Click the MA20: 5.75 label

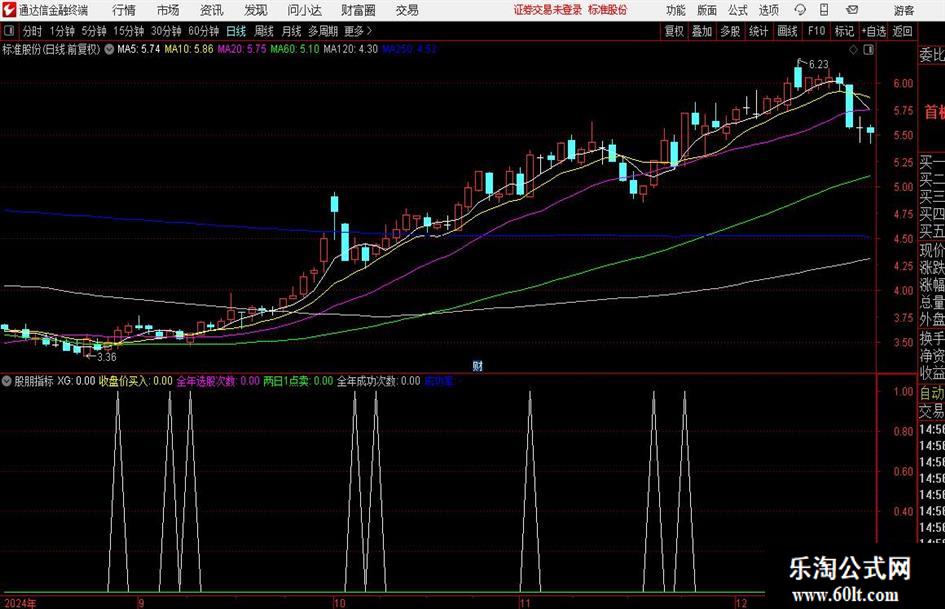[242, 49]
